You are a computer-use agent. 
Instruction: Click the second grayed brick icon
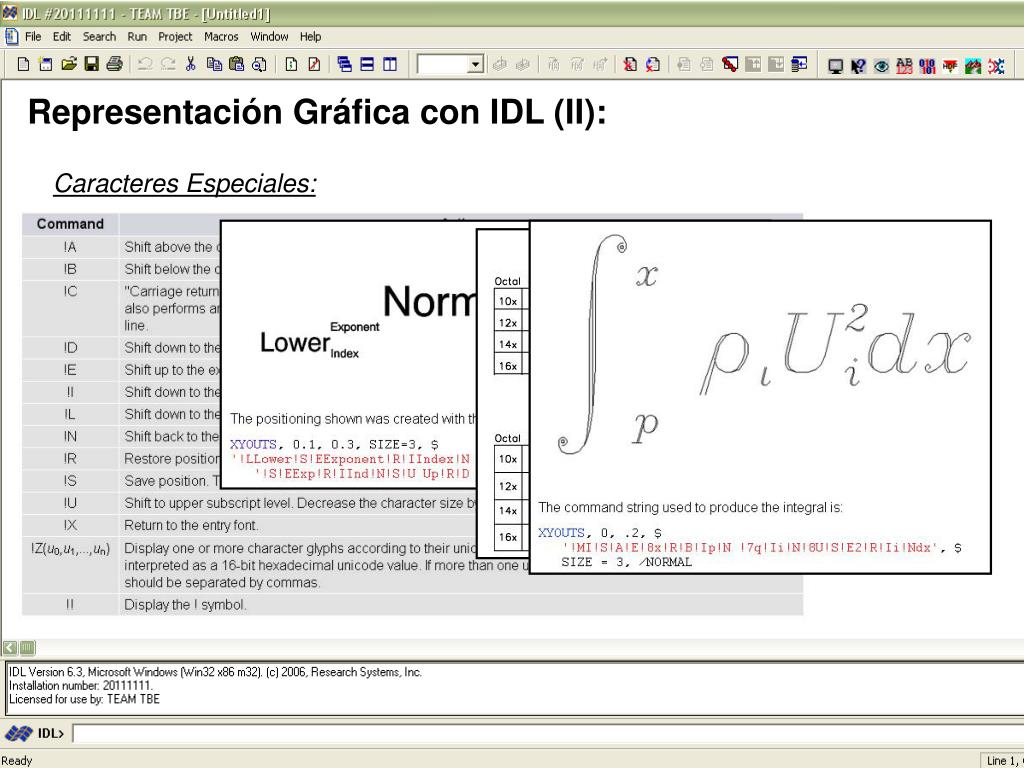(522, 64)
